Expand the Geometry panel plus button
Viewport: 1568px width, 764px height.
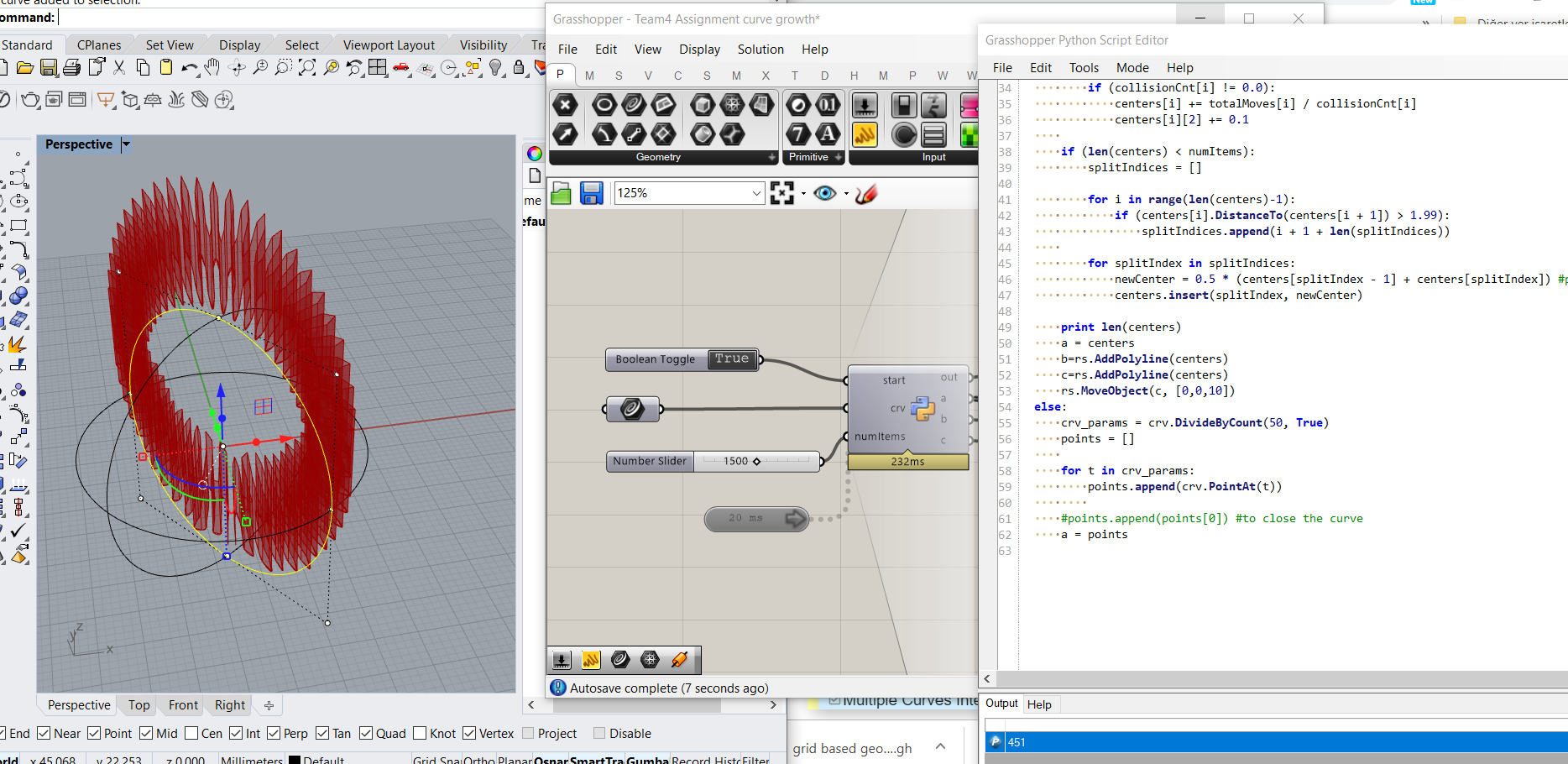[x=772, y=157]
